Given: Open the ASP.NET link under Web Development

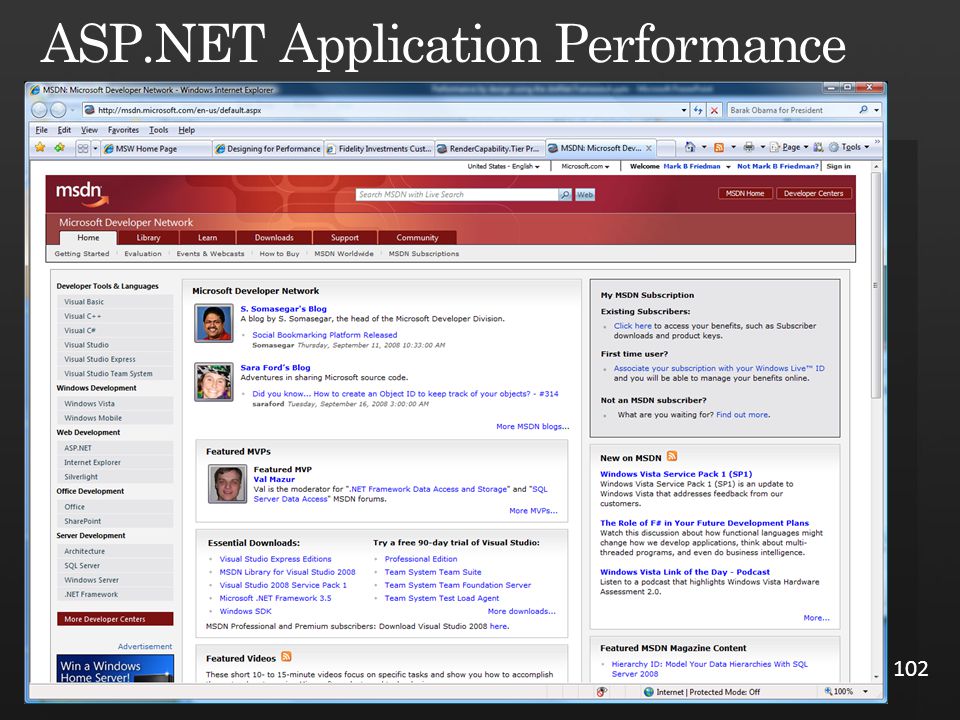Looking at the screenshot, I should (78, 448).
